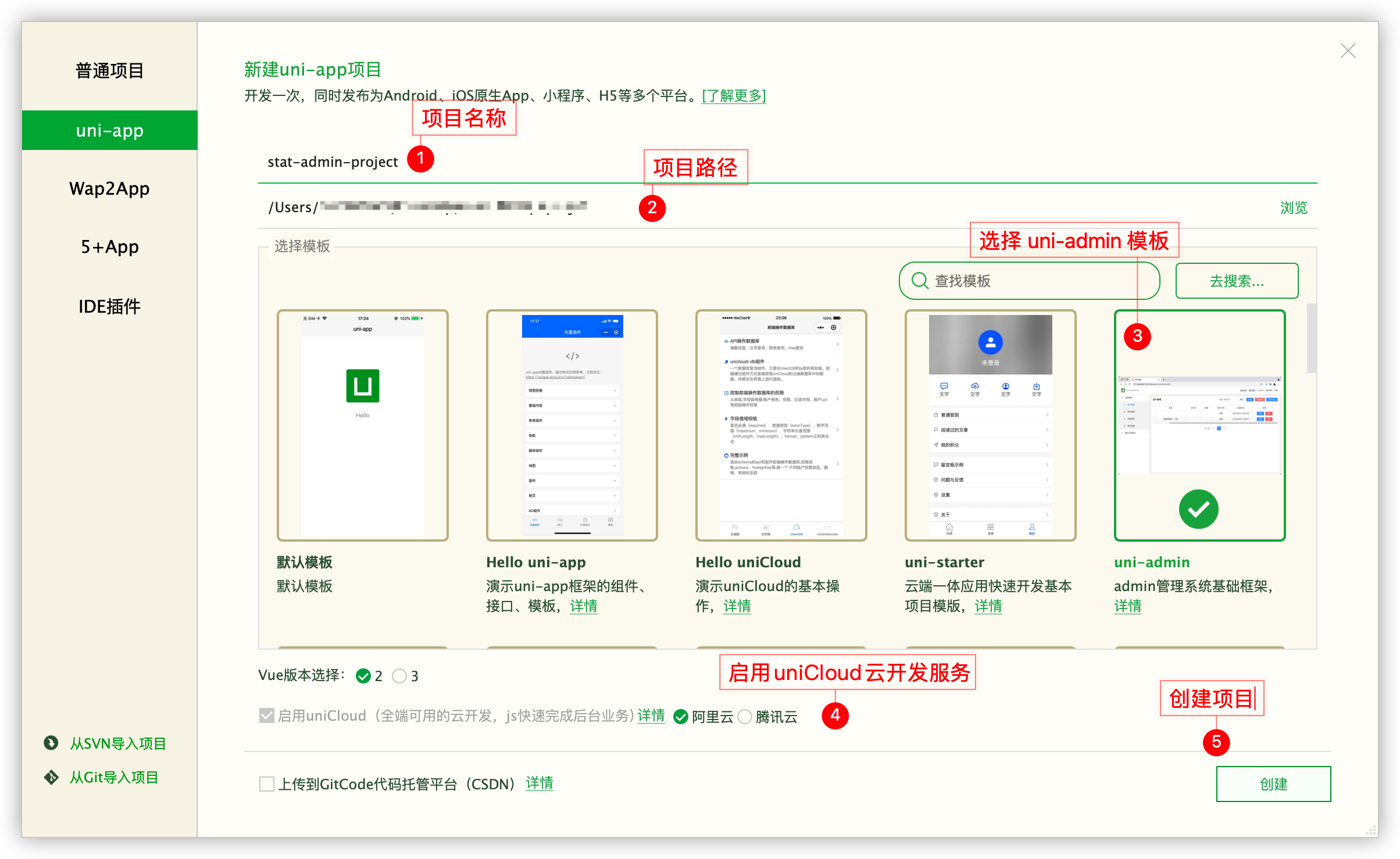Open 详情 link next to 启用uniCloud
Screen dimensions: 1400x859
(x=651, y=715)
